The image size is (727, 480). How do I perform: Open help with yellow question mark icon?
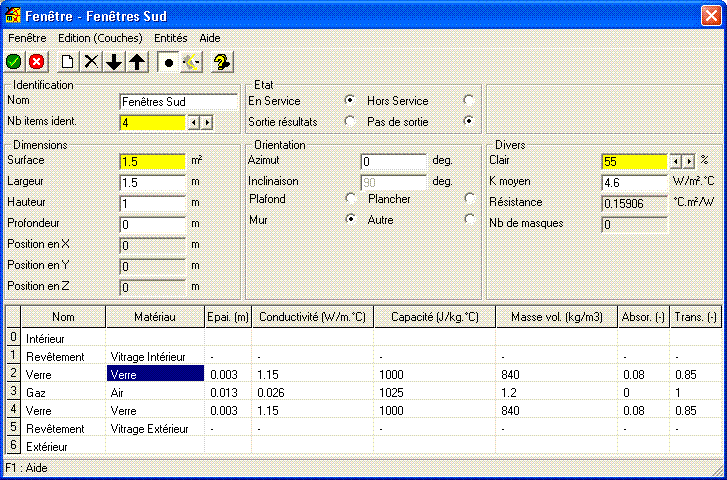(222, 62)
